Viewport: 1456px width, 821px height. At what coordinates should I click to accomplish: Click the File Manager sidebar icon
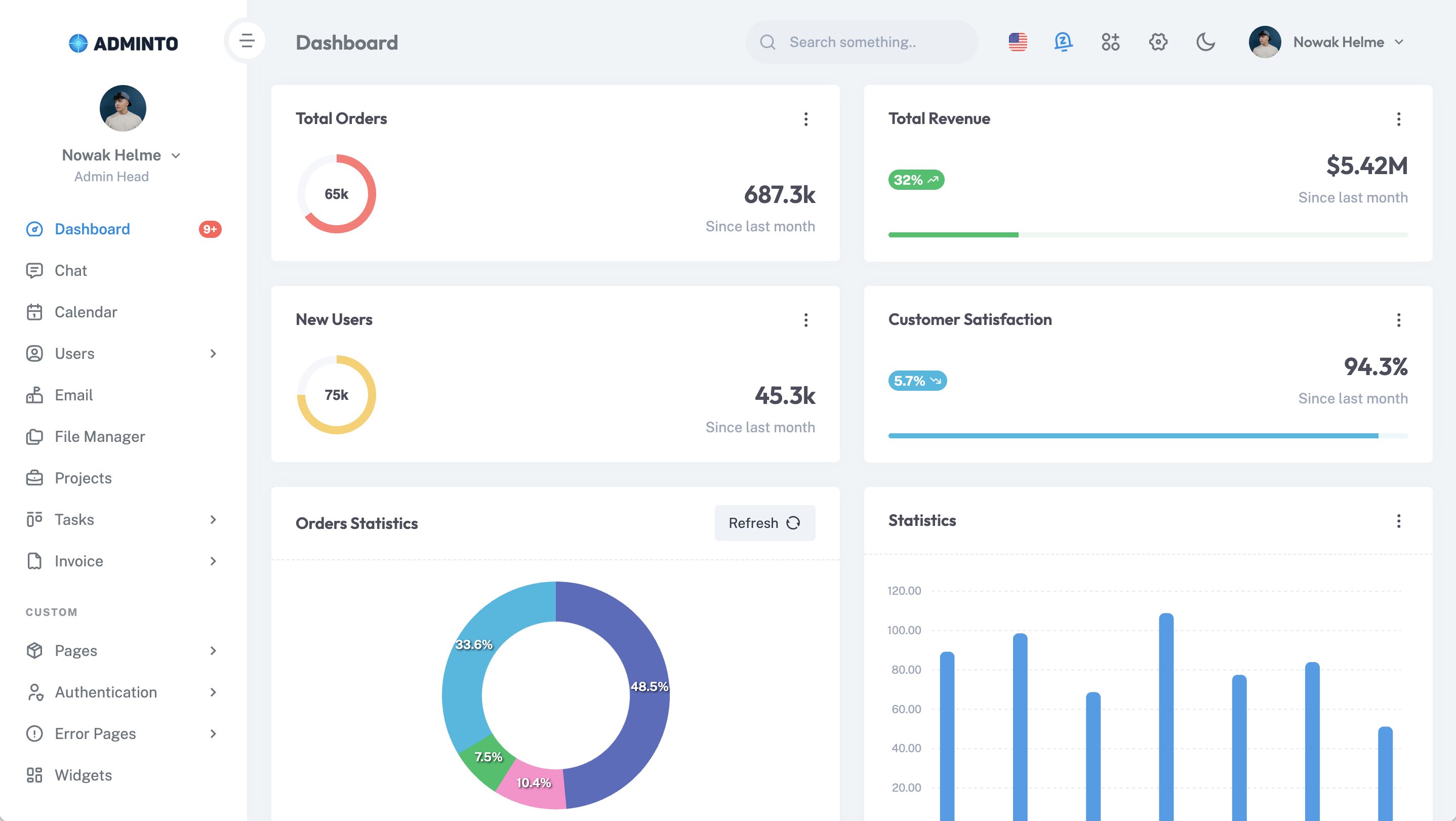34,437
